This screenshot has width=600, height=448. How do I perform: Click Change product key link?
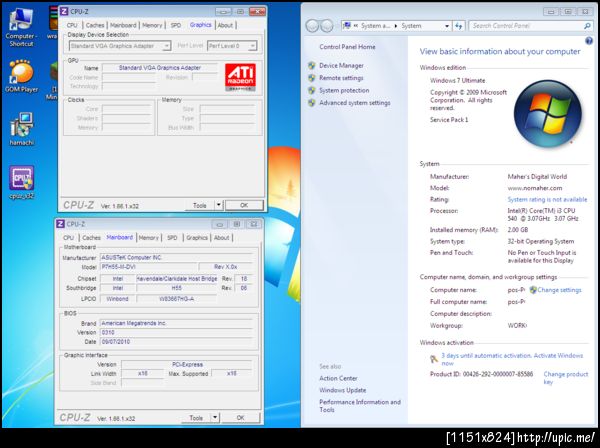(x=566, y=378)
